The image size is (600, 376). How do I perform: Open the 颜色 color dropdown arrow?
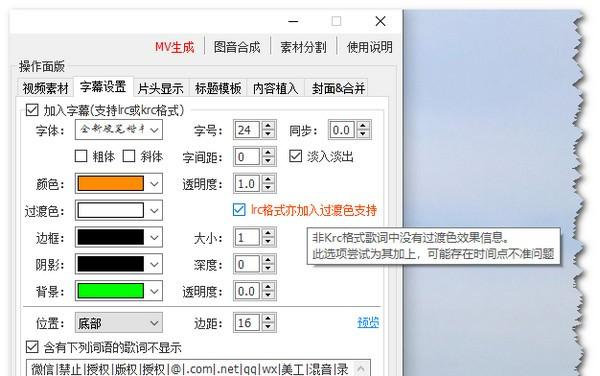click(154, 184)
